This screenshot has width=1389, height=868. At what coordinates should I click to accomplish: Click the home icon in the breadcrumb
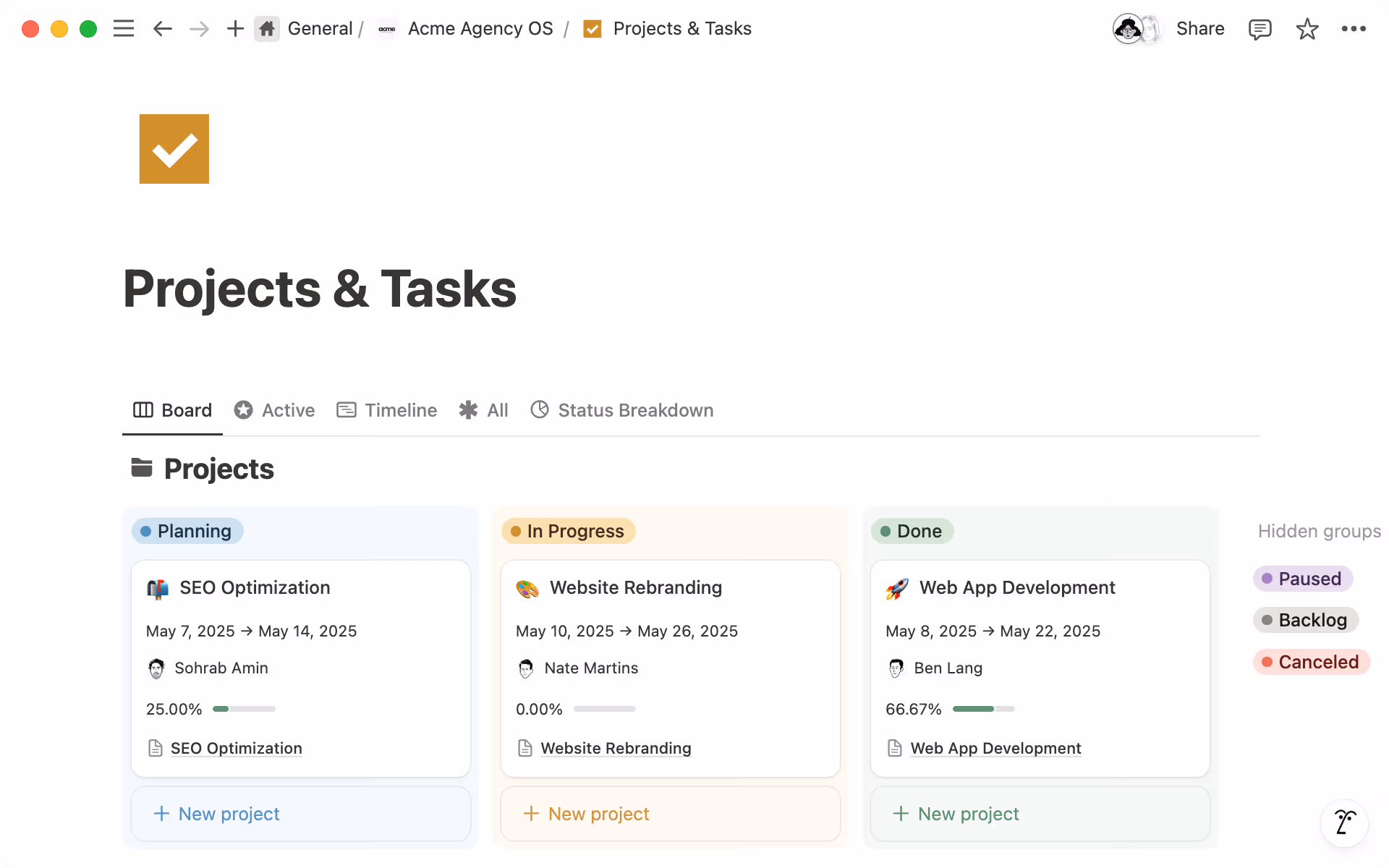pos(267,29)
